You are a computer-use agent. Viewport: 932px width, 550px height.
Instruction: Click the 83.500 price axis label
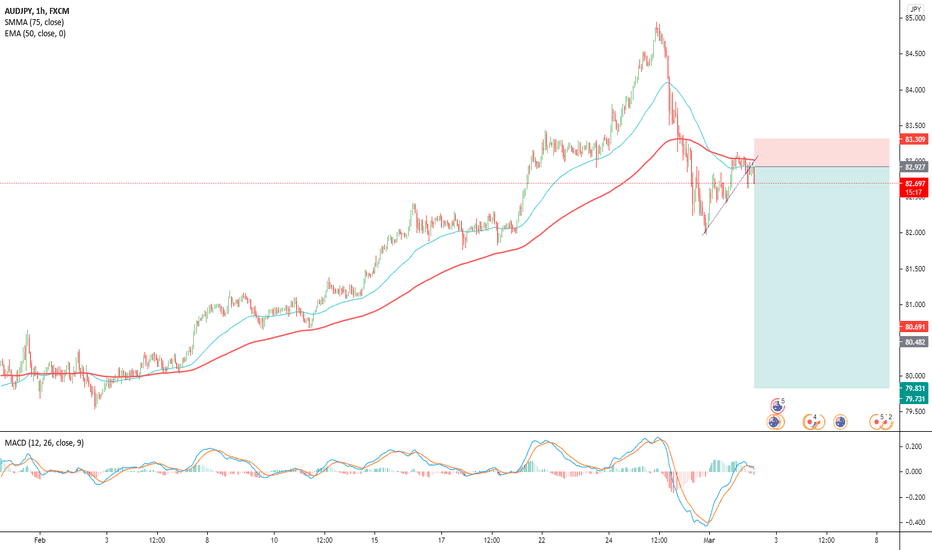click(915, 125)
